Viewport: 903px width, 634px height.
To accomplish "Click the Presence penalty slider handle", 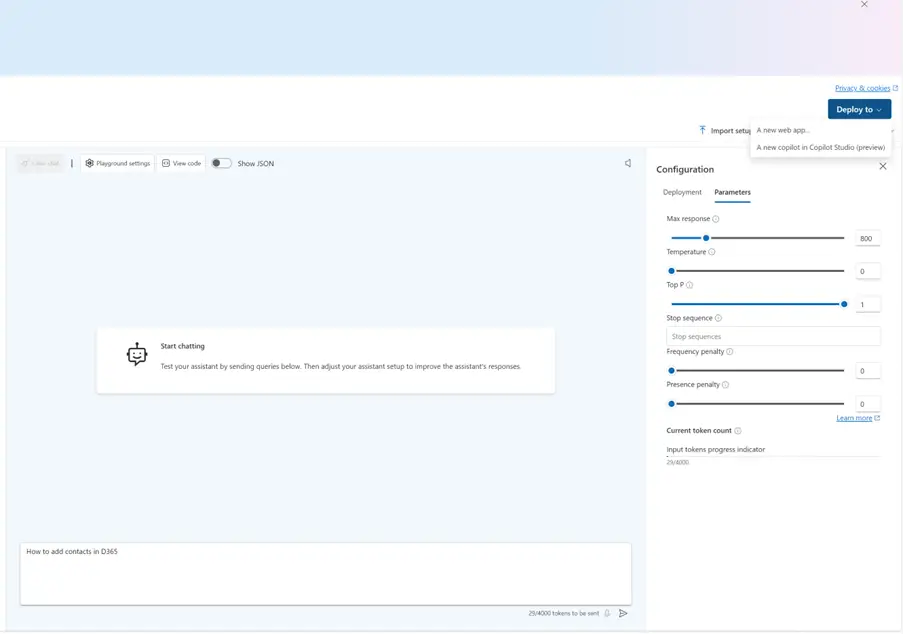I will [671, 404].
